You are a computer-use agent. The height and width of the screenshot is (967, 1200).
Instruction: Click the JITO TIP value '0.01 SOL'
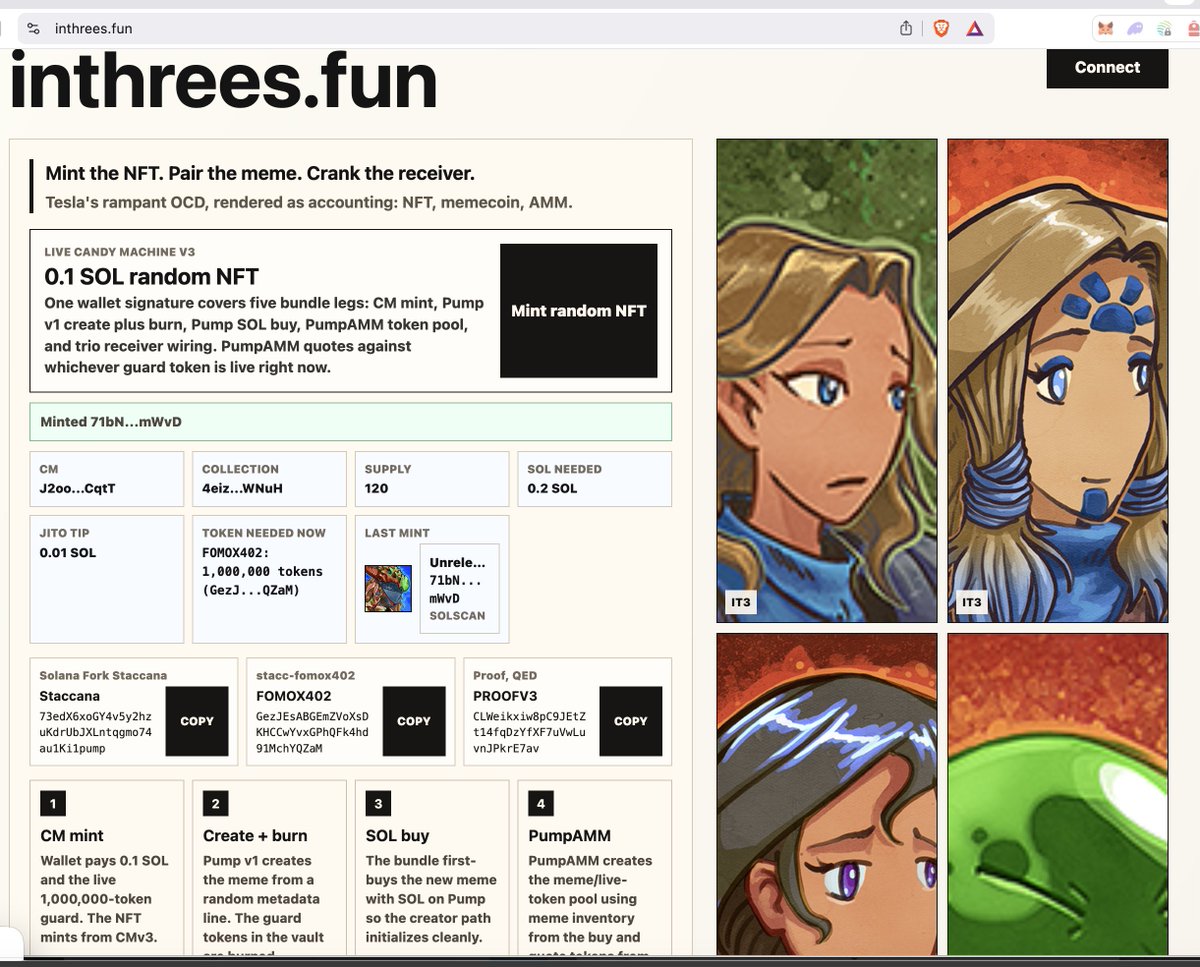point(68,553)
